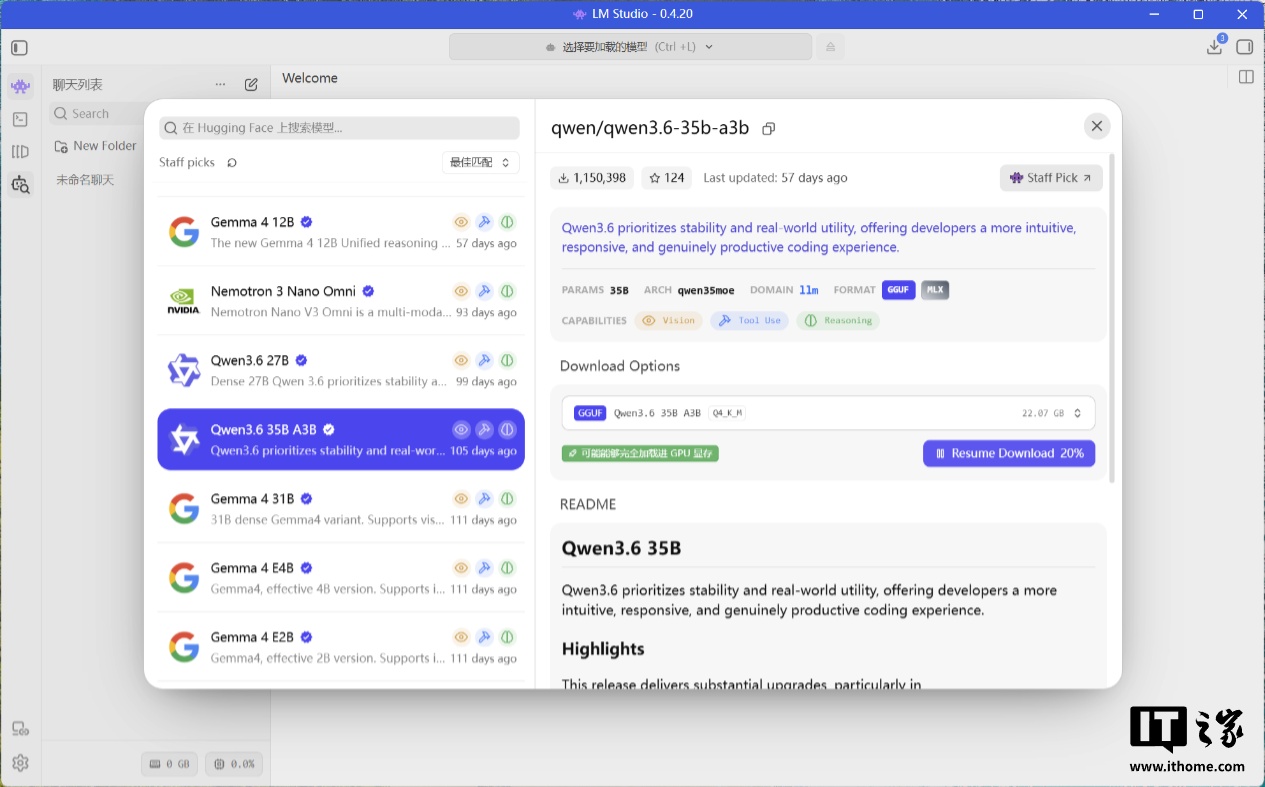Click Resume Download 20% button

click(x=1009, y=453)
